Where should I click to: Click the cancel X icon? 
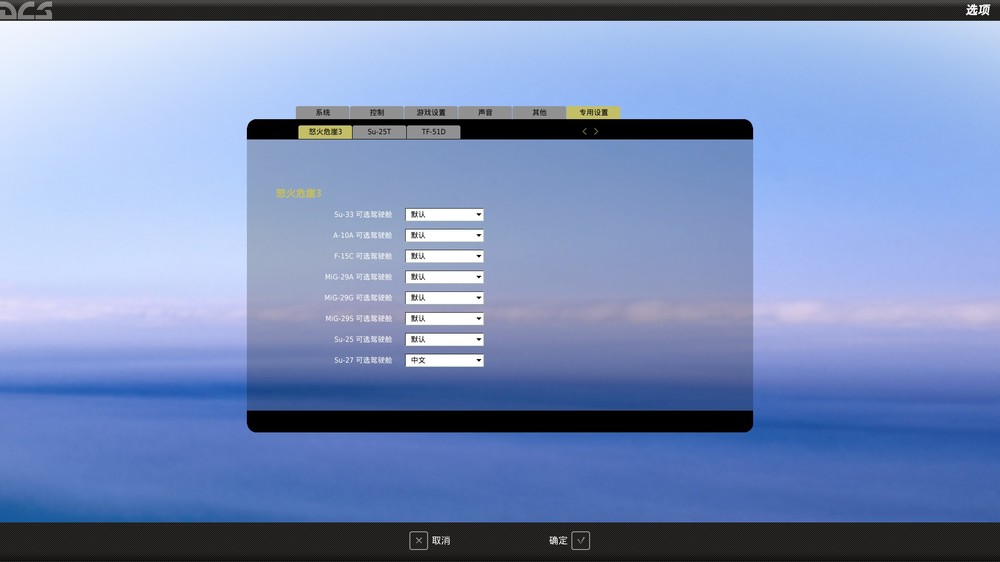click(418, 540)
